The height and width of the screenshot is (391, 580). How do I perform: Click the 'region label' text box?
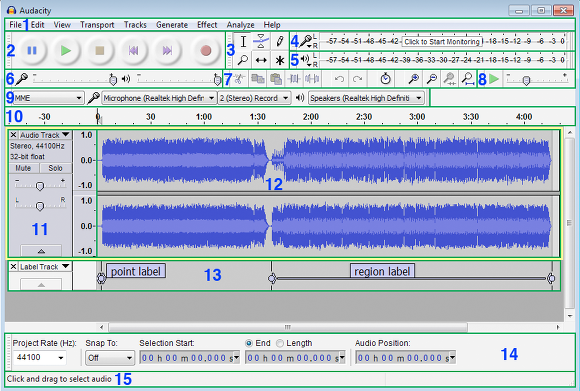pyautogui.click(x=382, y=271)
